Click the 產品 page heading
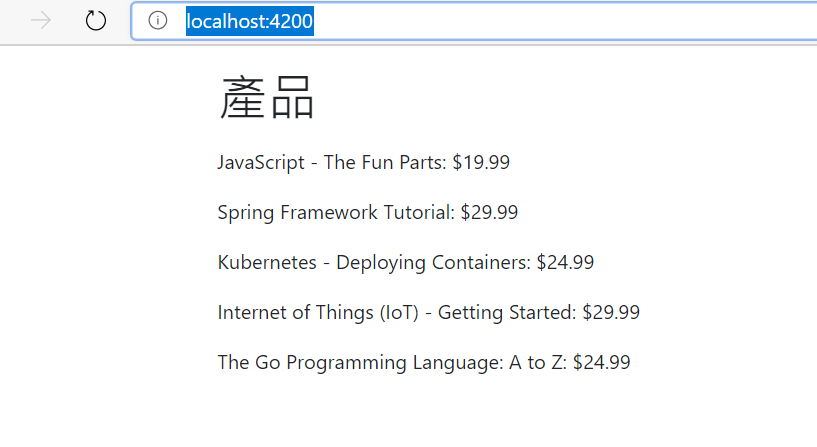The height and width of the screenshot is (447, 817). (267, 97)
